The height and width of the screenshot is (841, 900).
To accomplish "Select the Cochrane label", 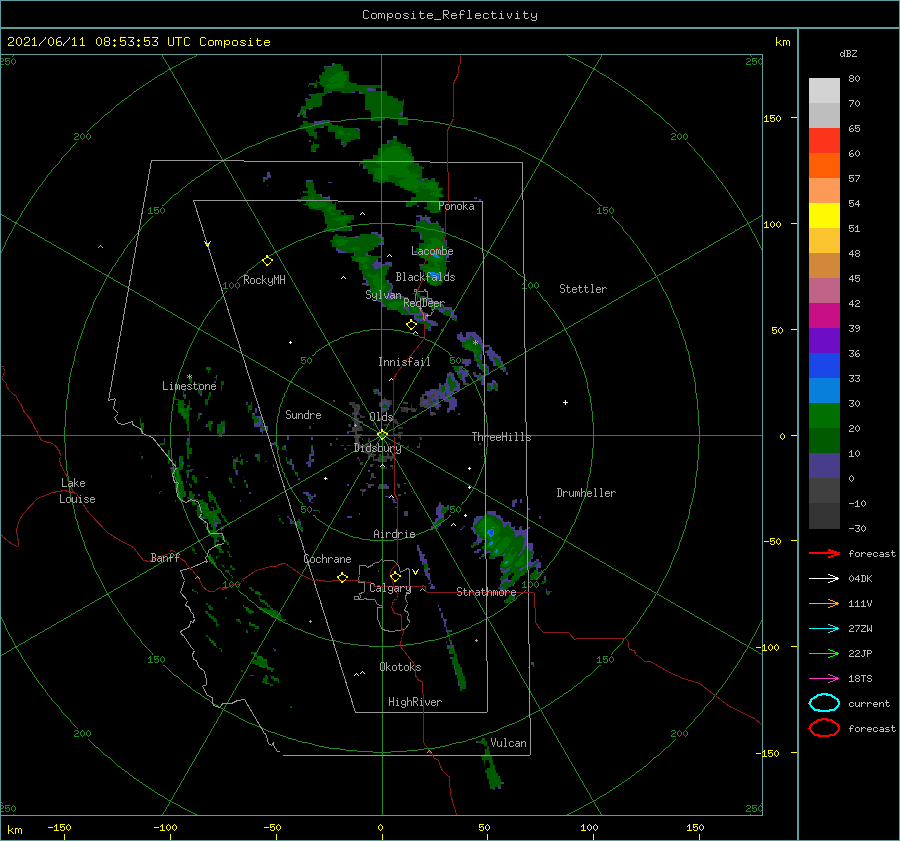I will [x=327, y=559].
